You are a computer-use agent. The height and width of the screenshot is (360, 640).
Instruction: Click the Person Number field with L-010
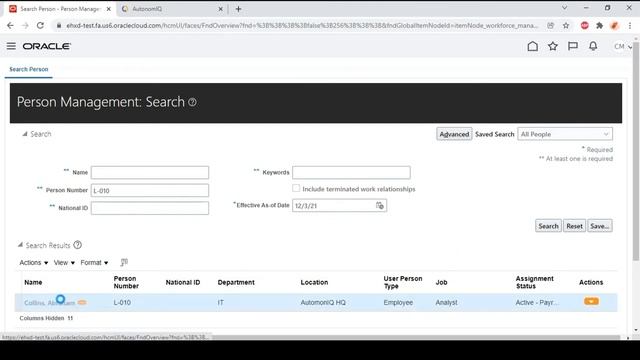pos(150,190)
